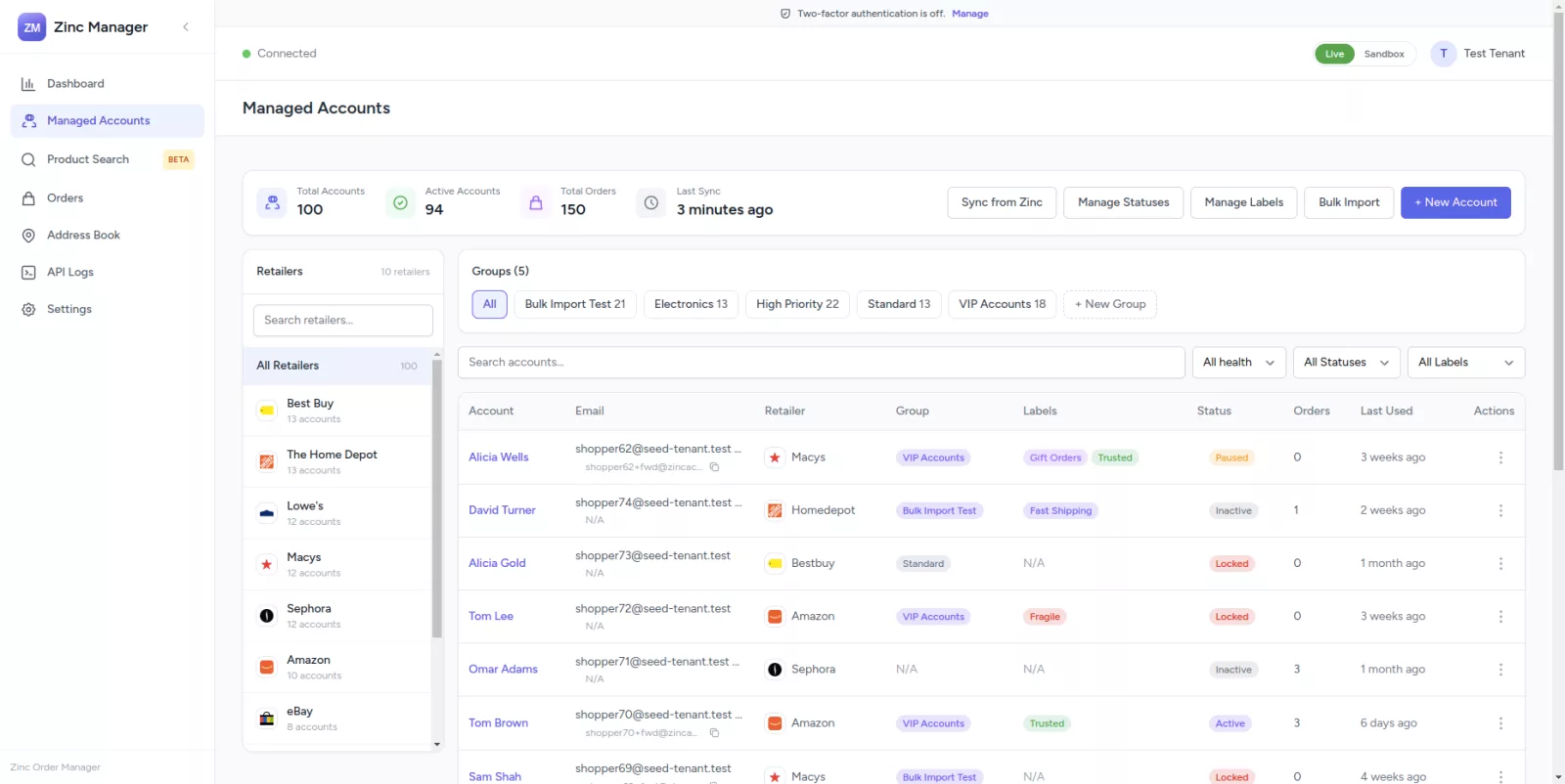The height and width of the screenshot is (784, 1565).
Task: Open Managed Accounts in the sidebar
Action: [108, 121]
